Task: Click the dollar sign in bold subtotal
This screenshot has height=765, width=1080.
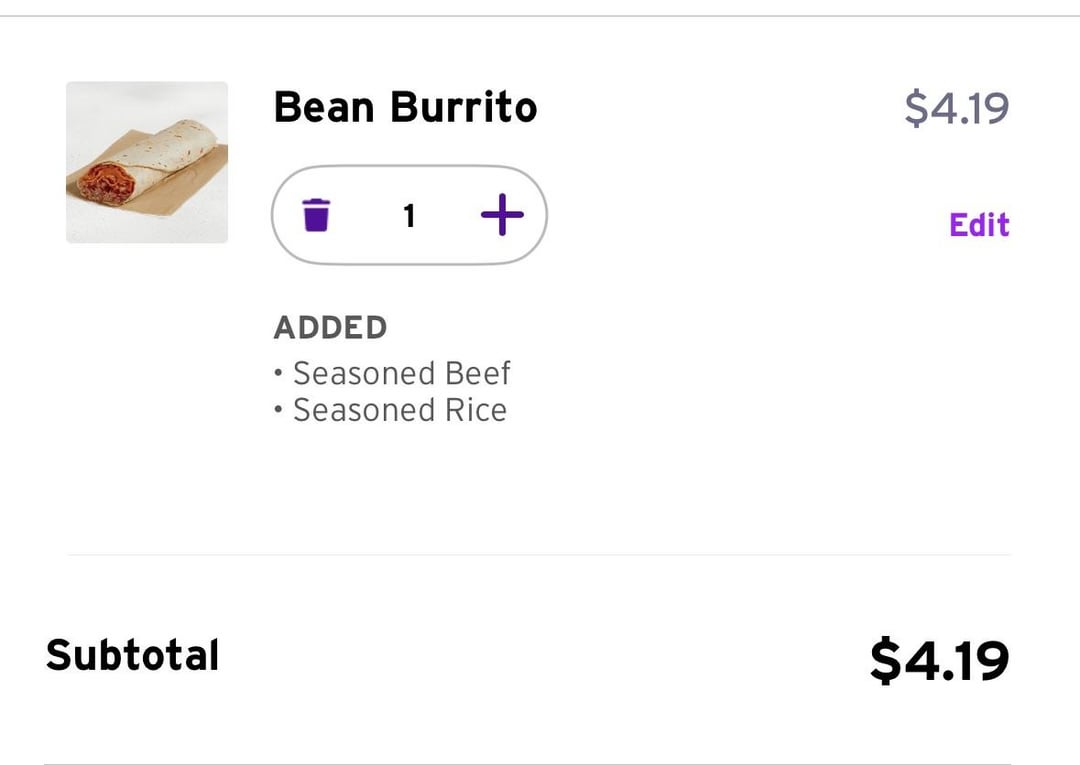Action: pyautogui.click(x=885, y=661)
